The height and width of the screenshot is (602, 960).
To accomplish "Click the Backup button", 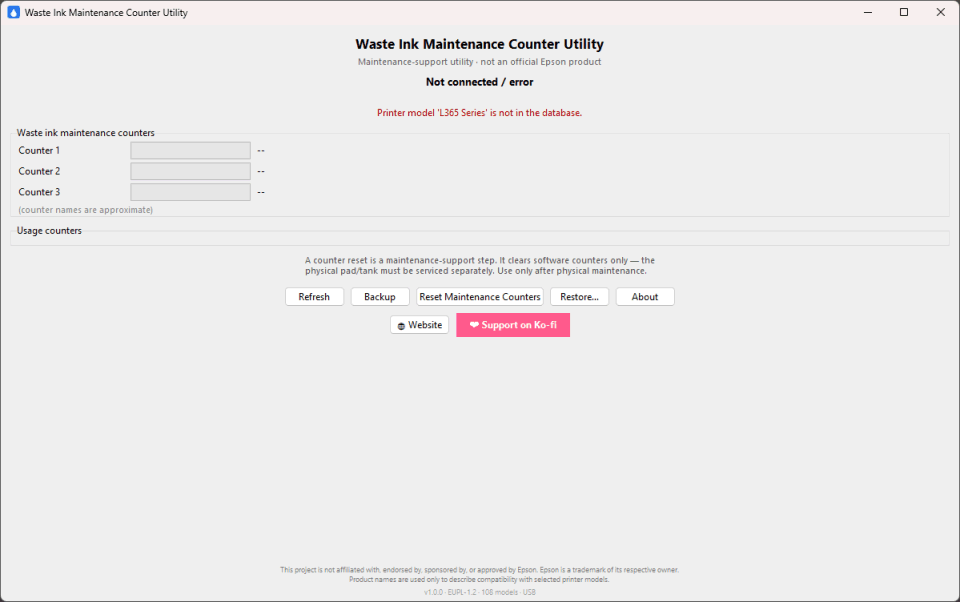I will 380,296.
